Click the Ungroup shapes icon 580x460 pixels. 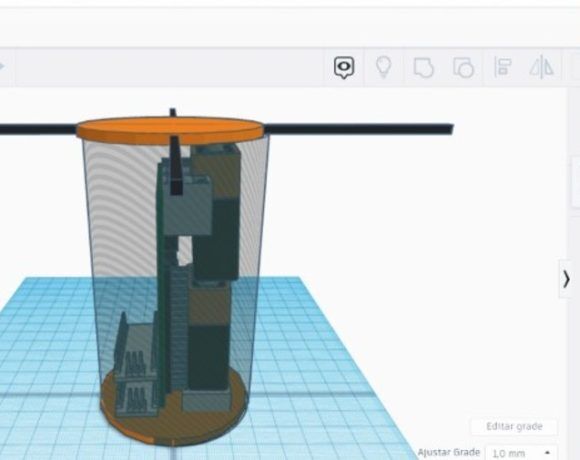coord(463,67)
